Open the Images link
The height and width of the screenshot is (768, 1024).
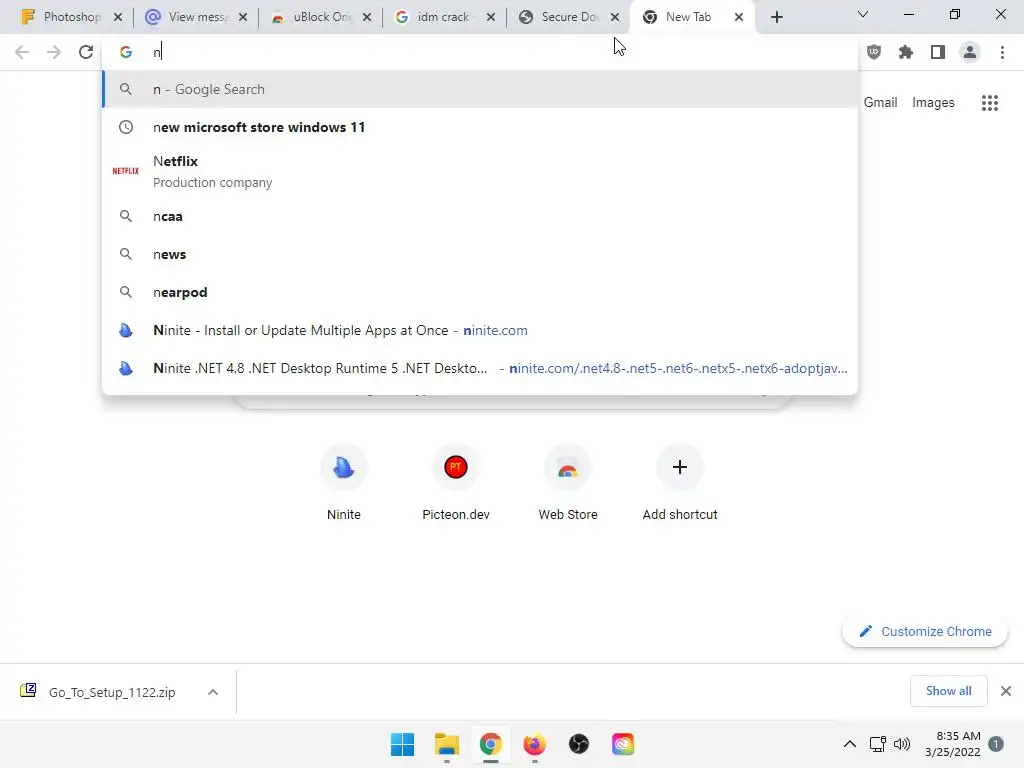tap(933, 103)
